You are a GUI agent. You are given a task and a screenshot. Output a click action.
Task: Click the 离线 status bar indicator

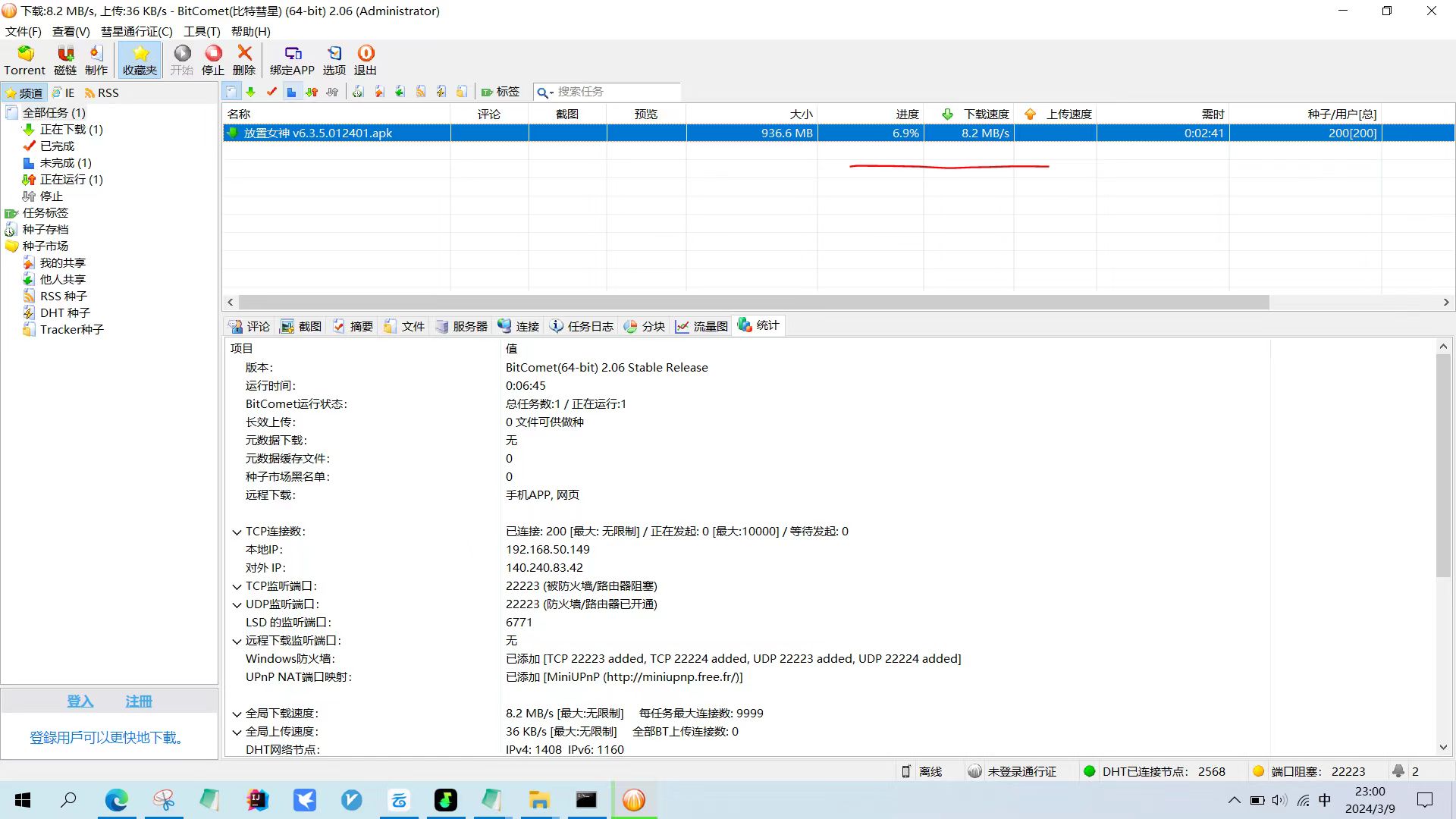tap(921, 771)
